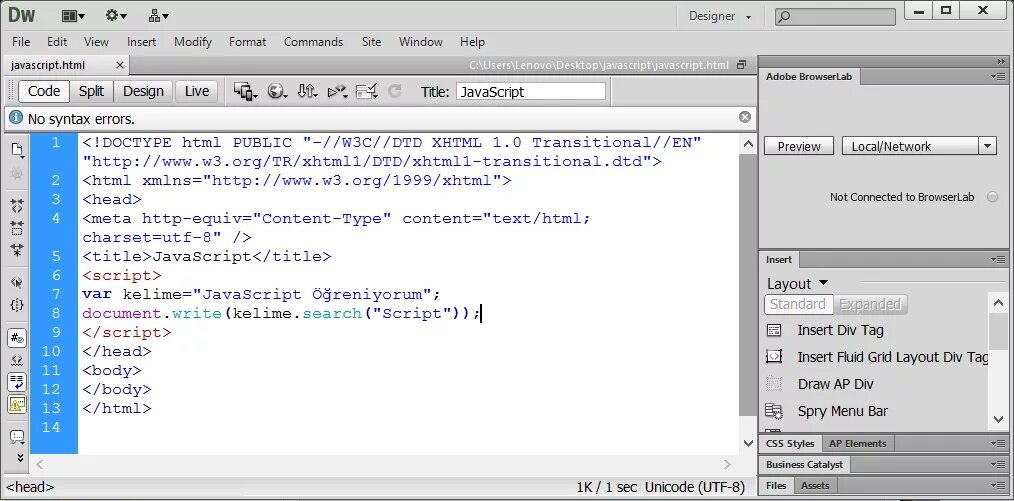Open the Layout menu icon in title bar
The height and width of the screenshot is (501, 1014).
(x=72, y=16)
